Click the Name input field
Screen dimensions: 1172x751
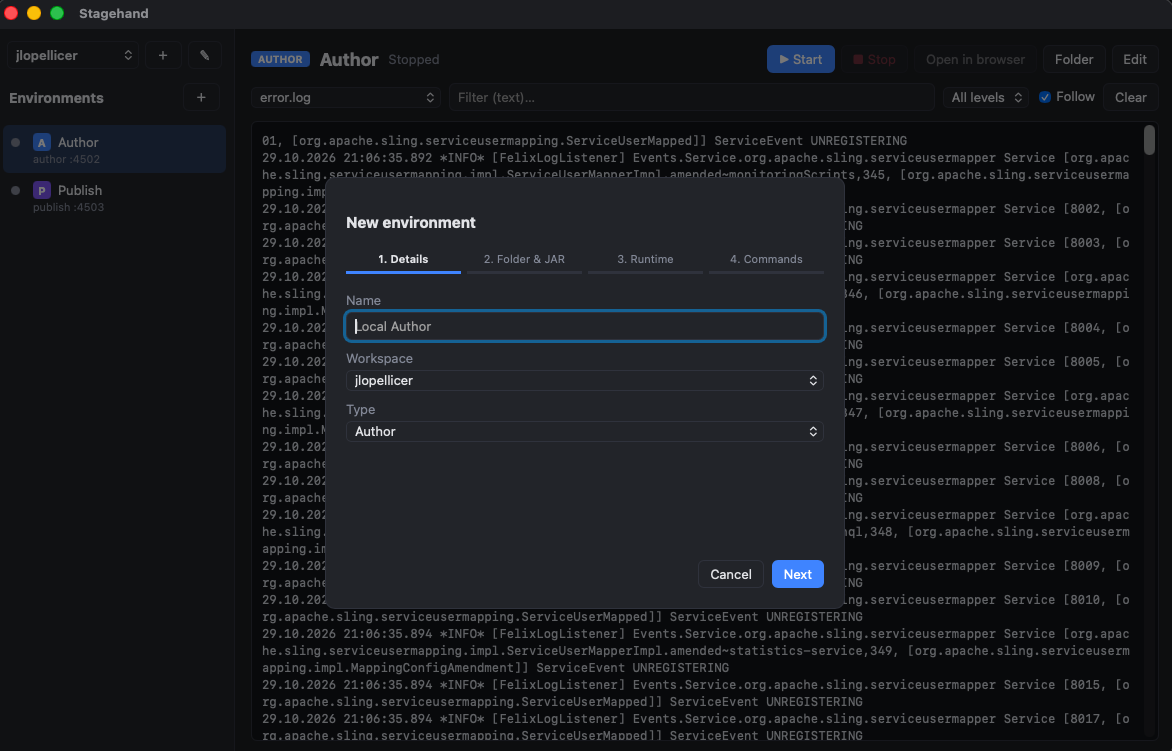585,326
